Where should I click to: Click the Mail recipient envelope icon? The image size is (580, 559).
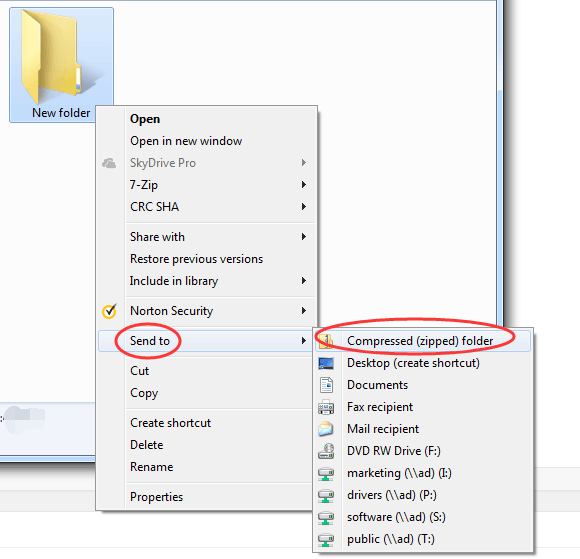pyautogui.click(x=326, y=429)
